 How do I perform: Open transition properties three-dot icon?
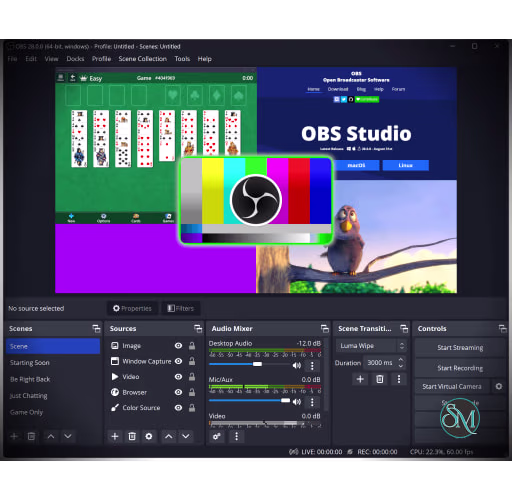point(399,379)
